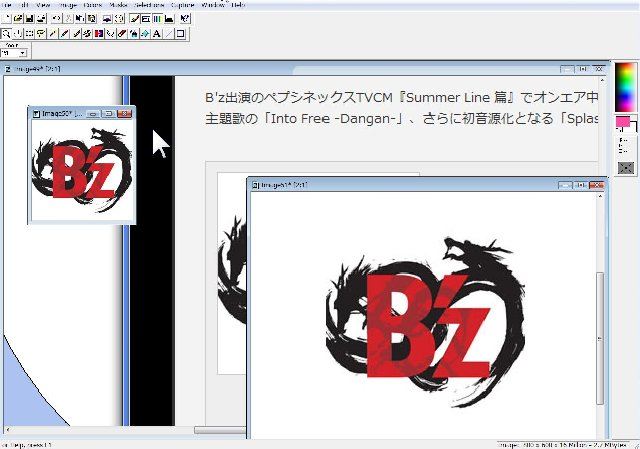Pick a color from the rainbow palette

[x=625, y=87]
